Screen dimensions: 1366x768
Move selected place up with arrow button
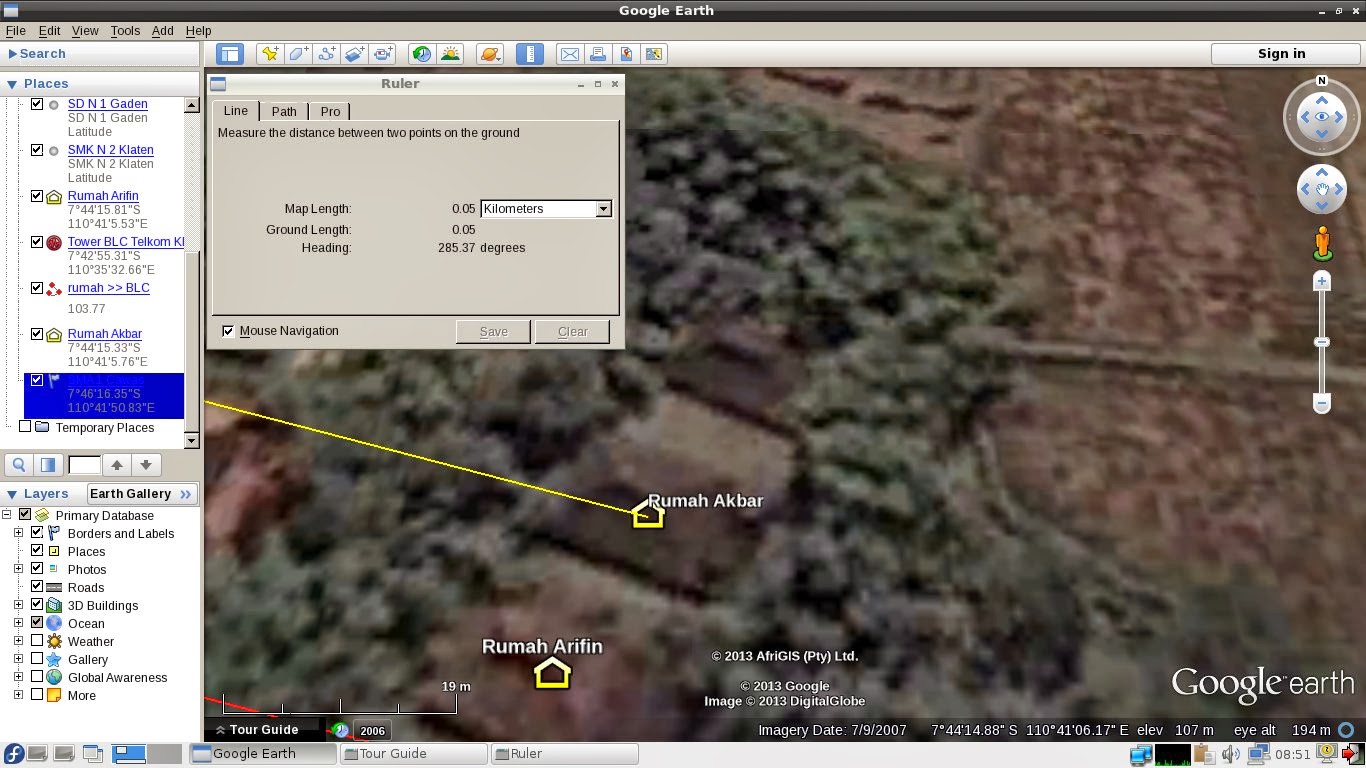pos(117,464)
